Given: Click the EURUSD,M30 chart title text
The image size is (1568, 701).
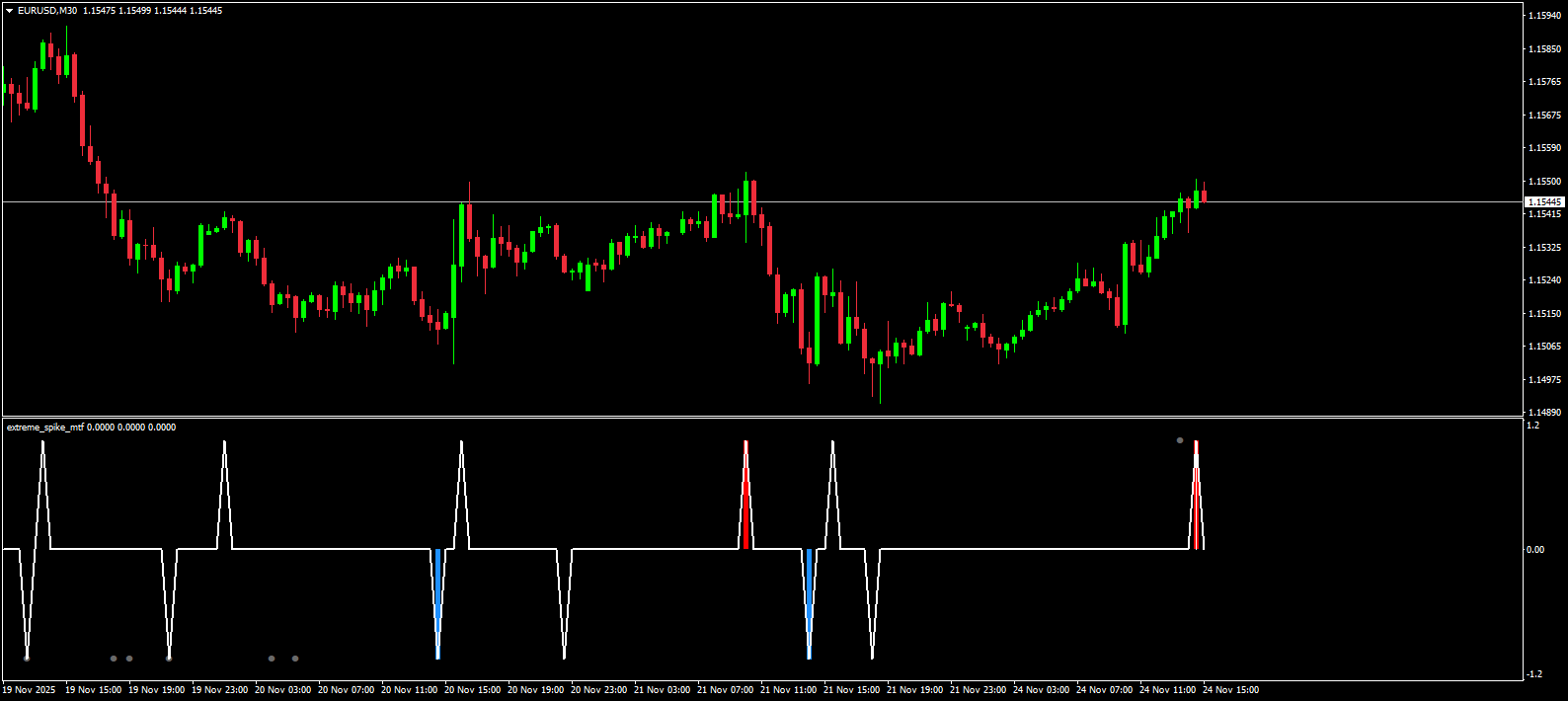Looking at the screenshot, I should (x=47, y=11).
